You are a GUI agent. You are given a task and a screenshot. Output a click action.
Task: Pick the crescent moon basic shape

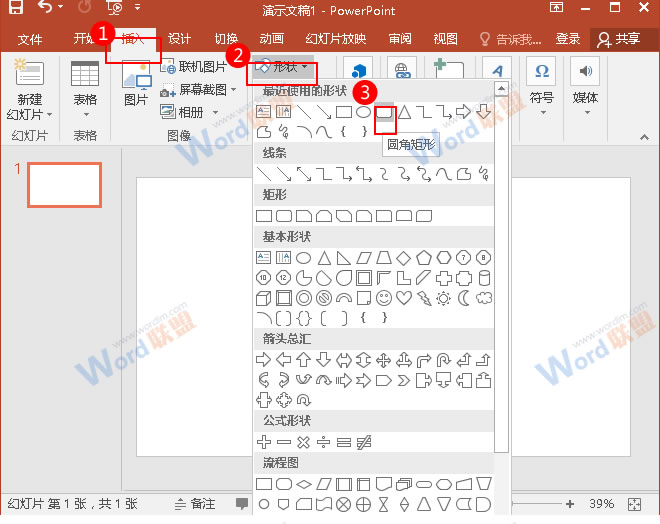(464, 297)
